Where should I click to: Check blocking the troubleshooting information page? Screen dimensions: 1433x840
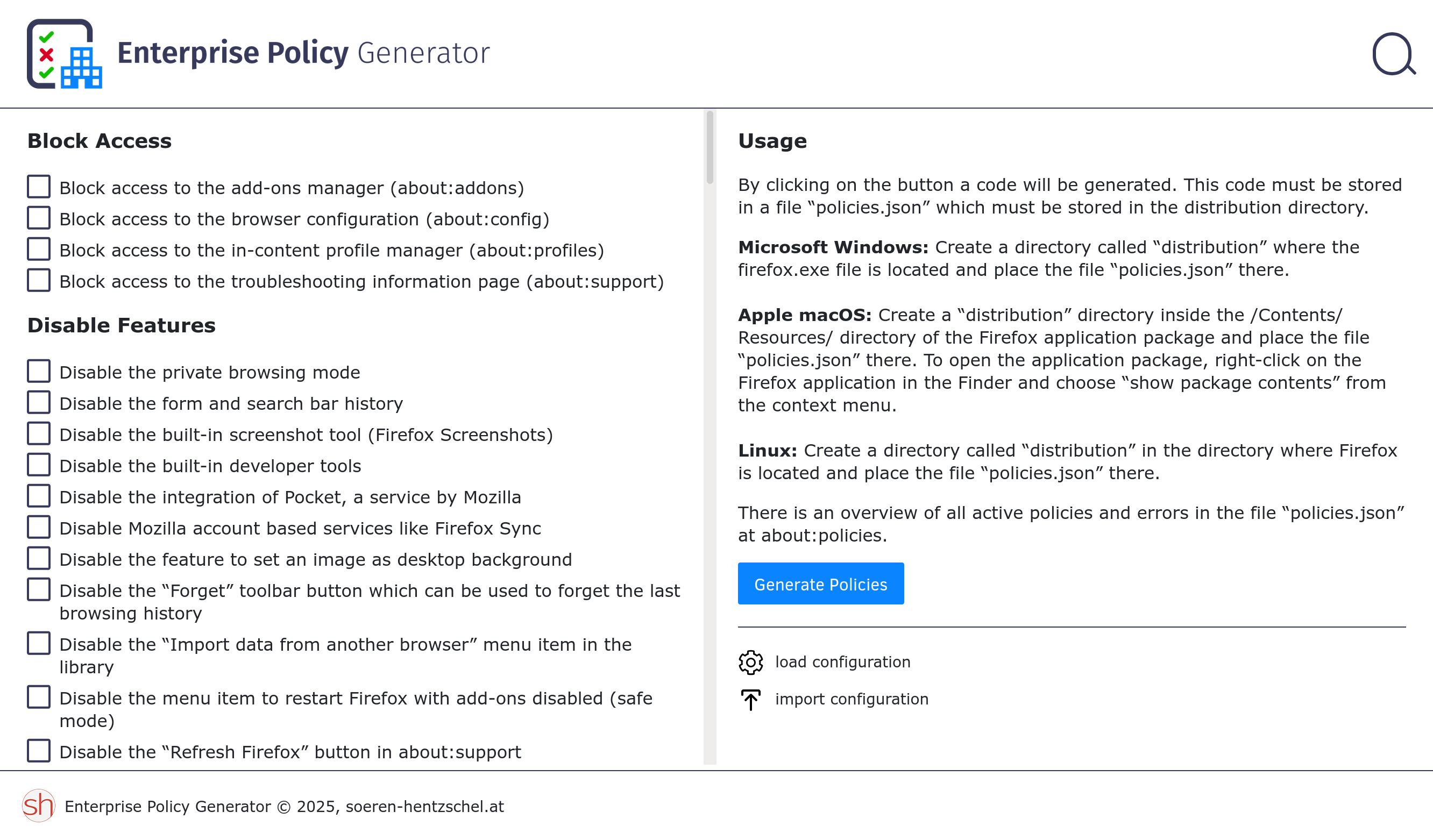(38, 279)
